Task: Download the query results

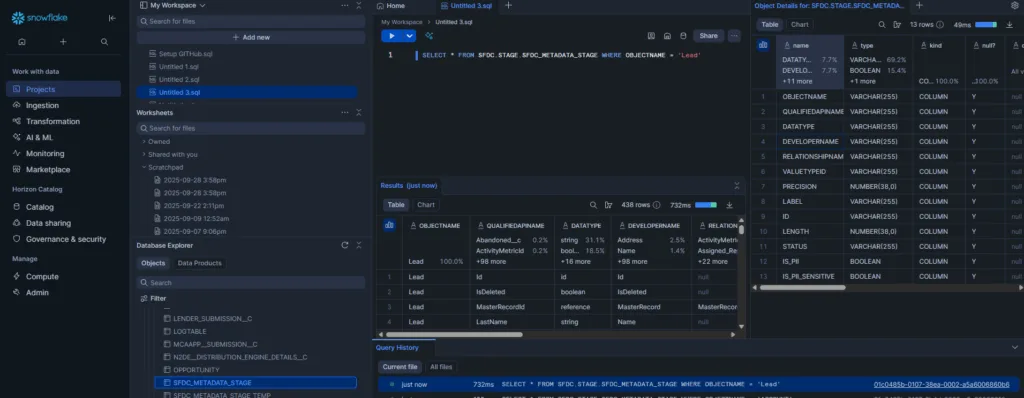Action: click(729, 205)
